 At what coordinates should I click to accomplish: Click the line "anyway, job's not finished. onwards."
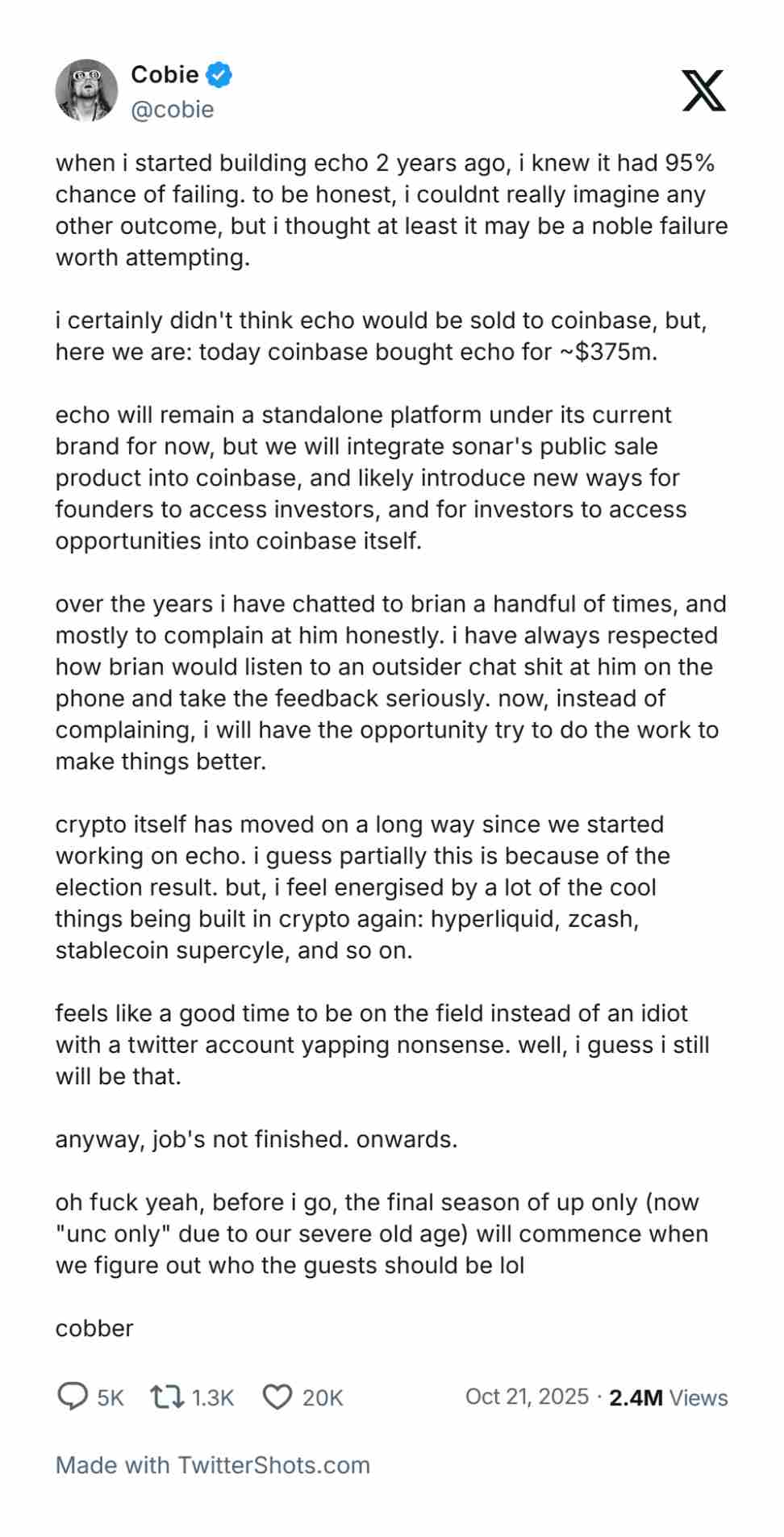(x=256, y=1139)
